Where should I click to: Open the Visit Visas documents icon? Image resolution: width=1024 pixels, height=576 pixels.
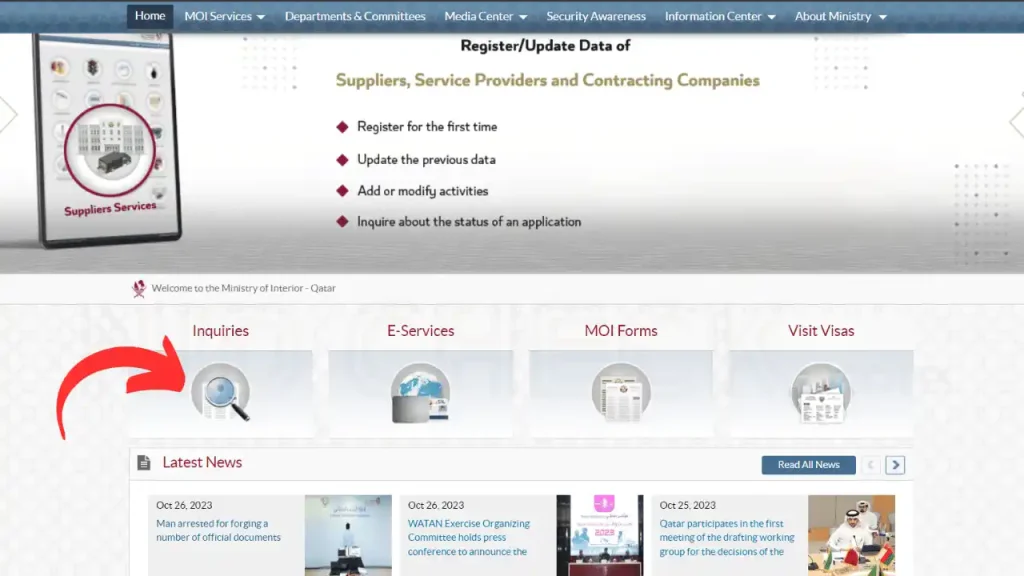[x=821, y=392]
